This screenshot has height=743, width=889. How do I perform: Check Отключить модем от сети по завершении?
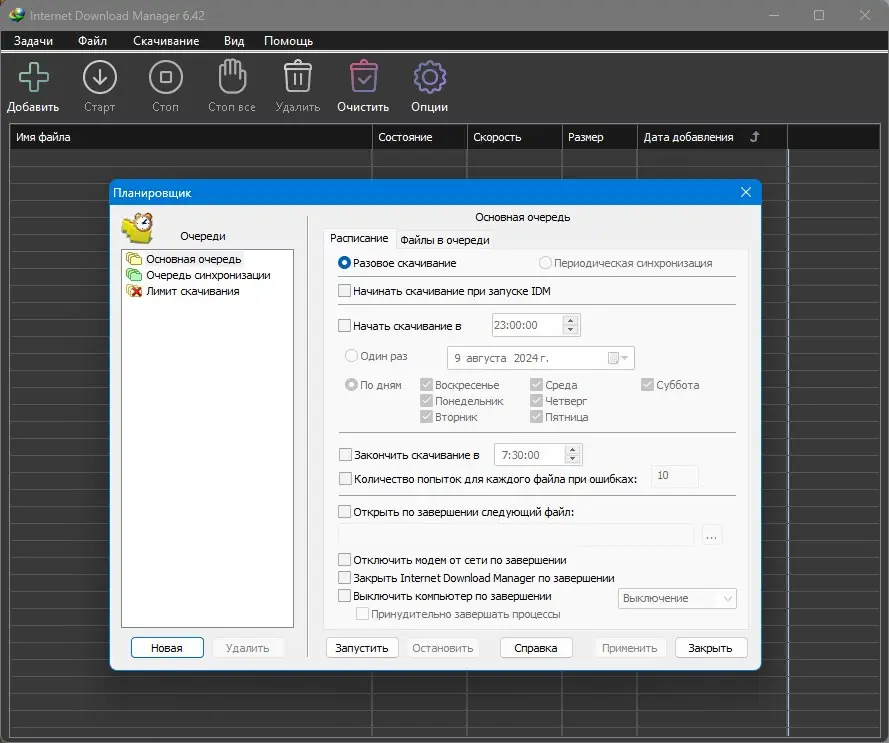344,560
